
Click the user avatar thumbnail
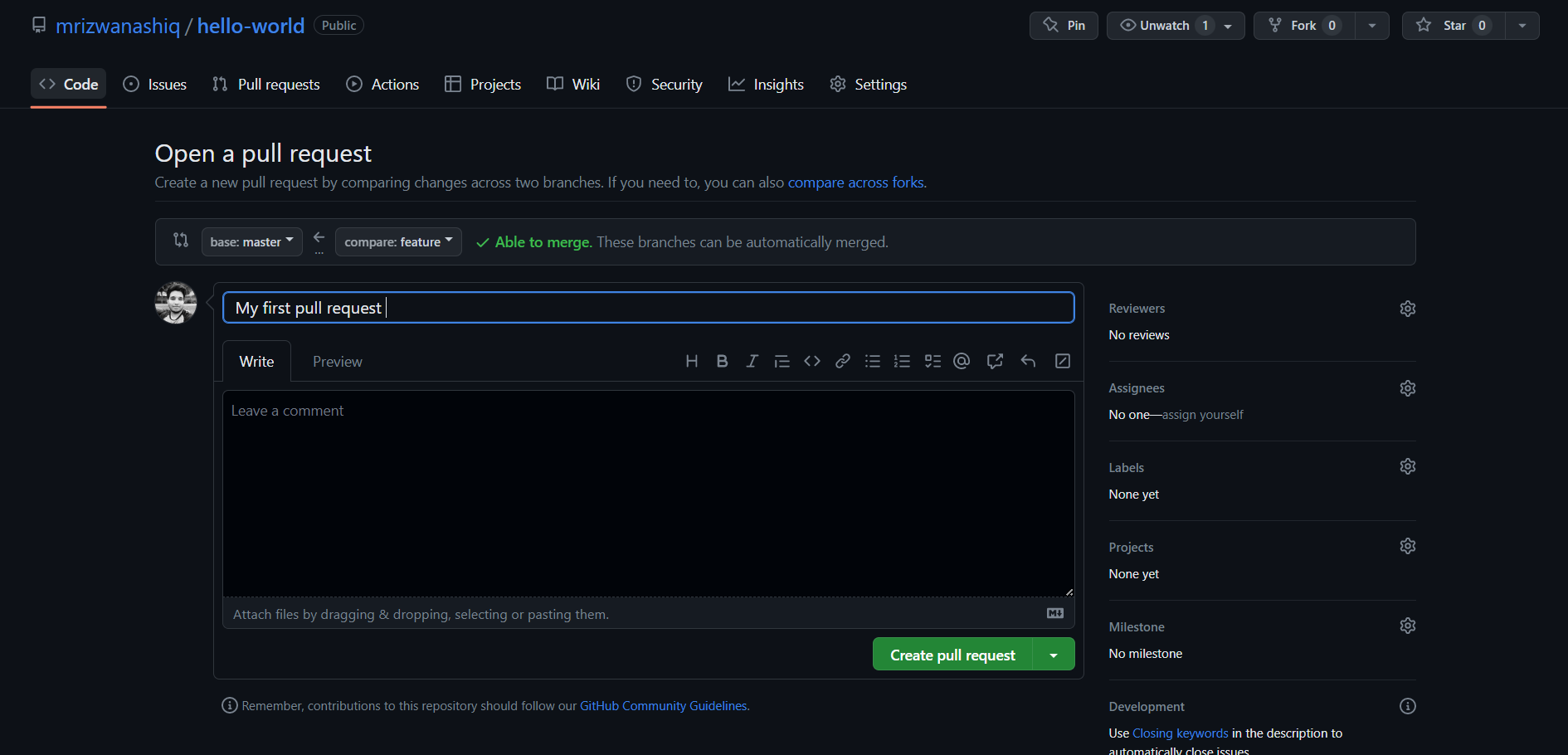coord(176,303)
